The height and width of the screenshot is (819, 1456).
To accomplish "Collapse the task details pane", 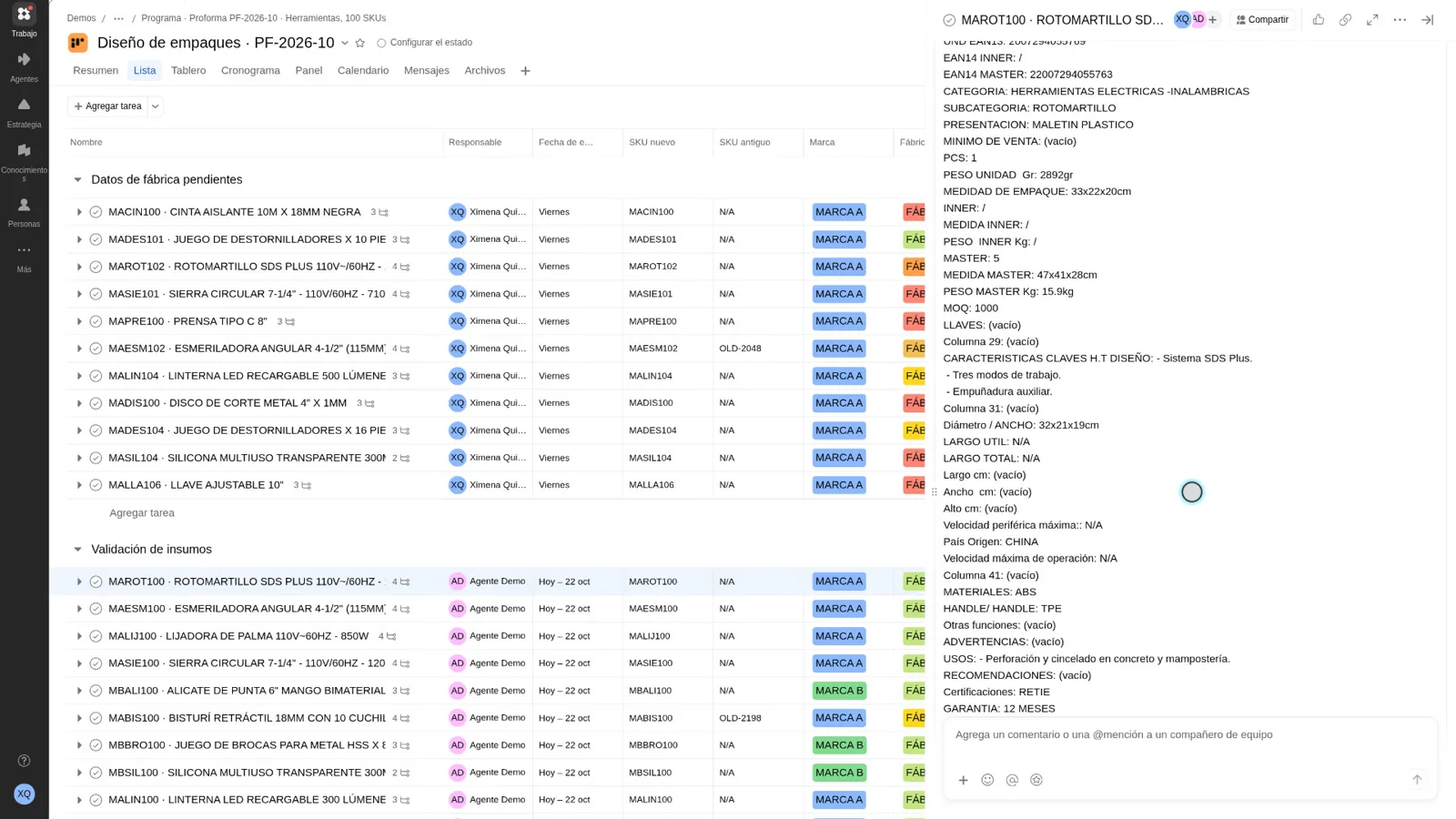I will click(x=1427, y=20).
